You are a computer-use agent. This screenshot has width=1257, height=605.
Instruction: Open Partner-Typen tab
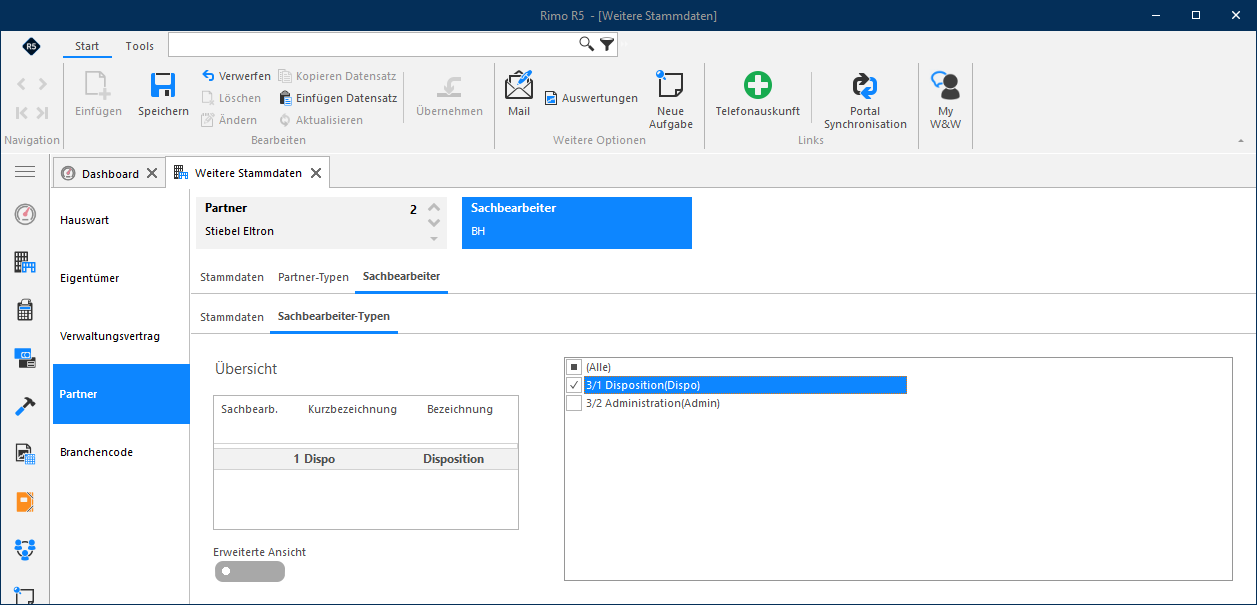pos(313,277)
